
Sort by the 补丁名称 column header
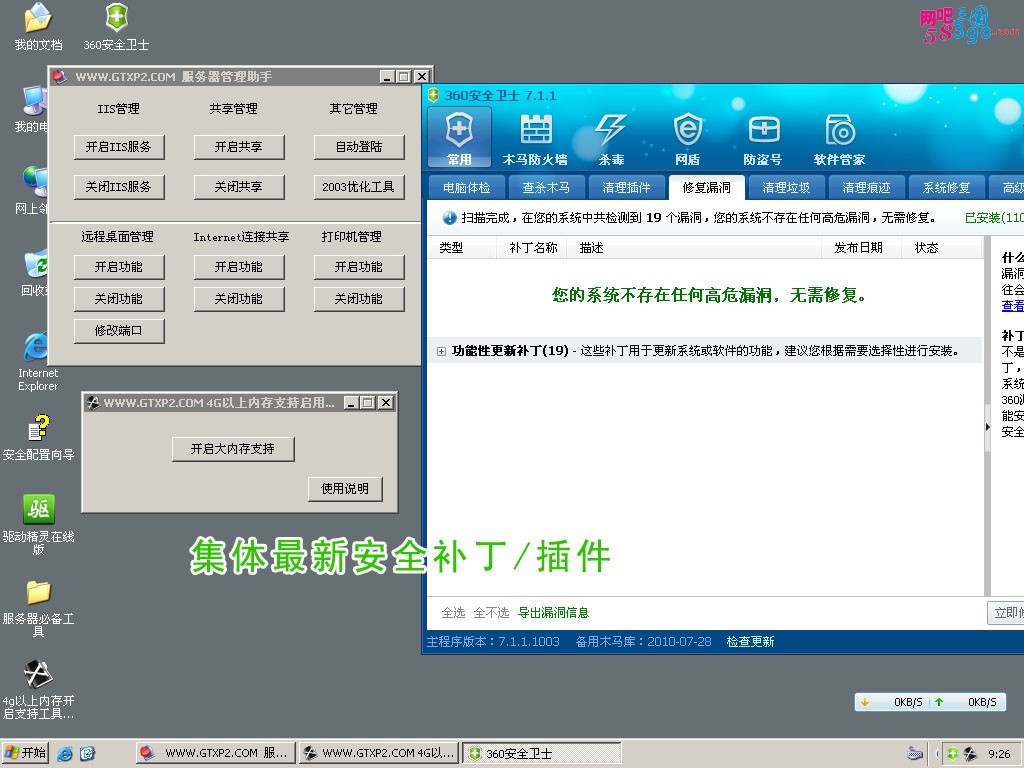point(534,248)
